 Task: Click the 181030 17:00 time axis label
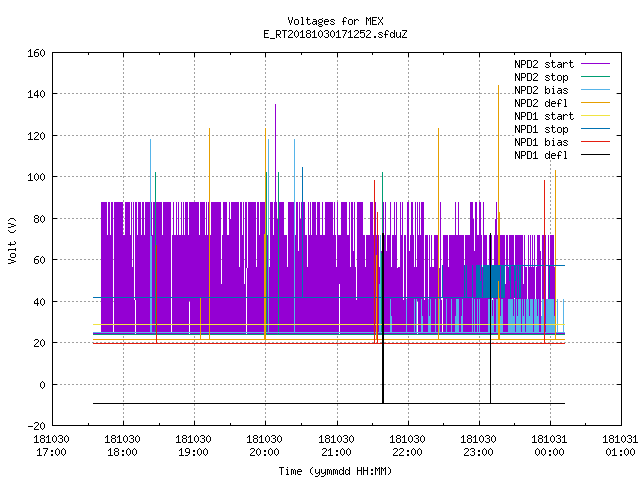click(51, 446)
